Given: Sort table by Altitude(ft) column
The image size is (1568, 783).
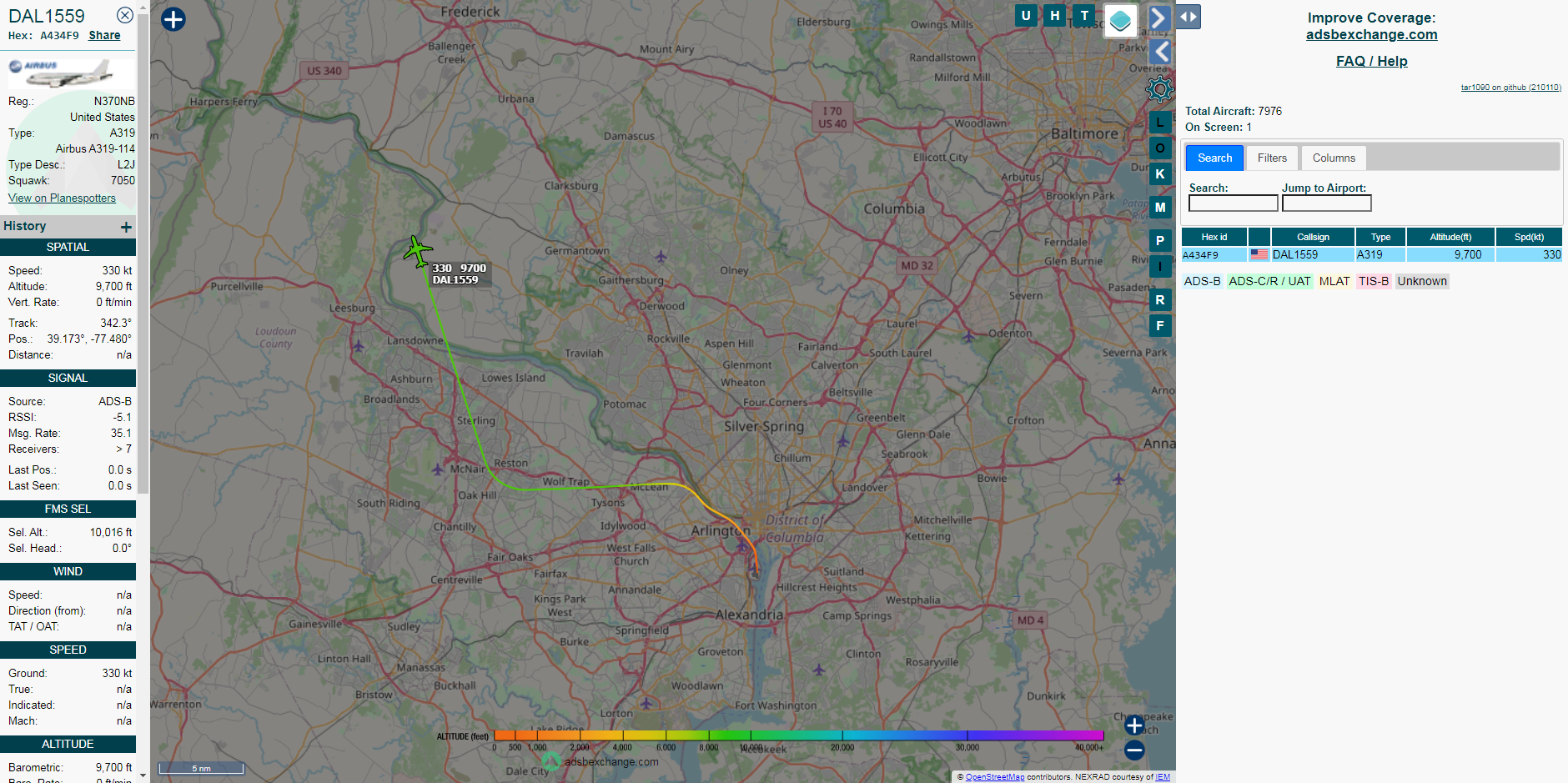Looking at the screenshot, I should 1450,237.
